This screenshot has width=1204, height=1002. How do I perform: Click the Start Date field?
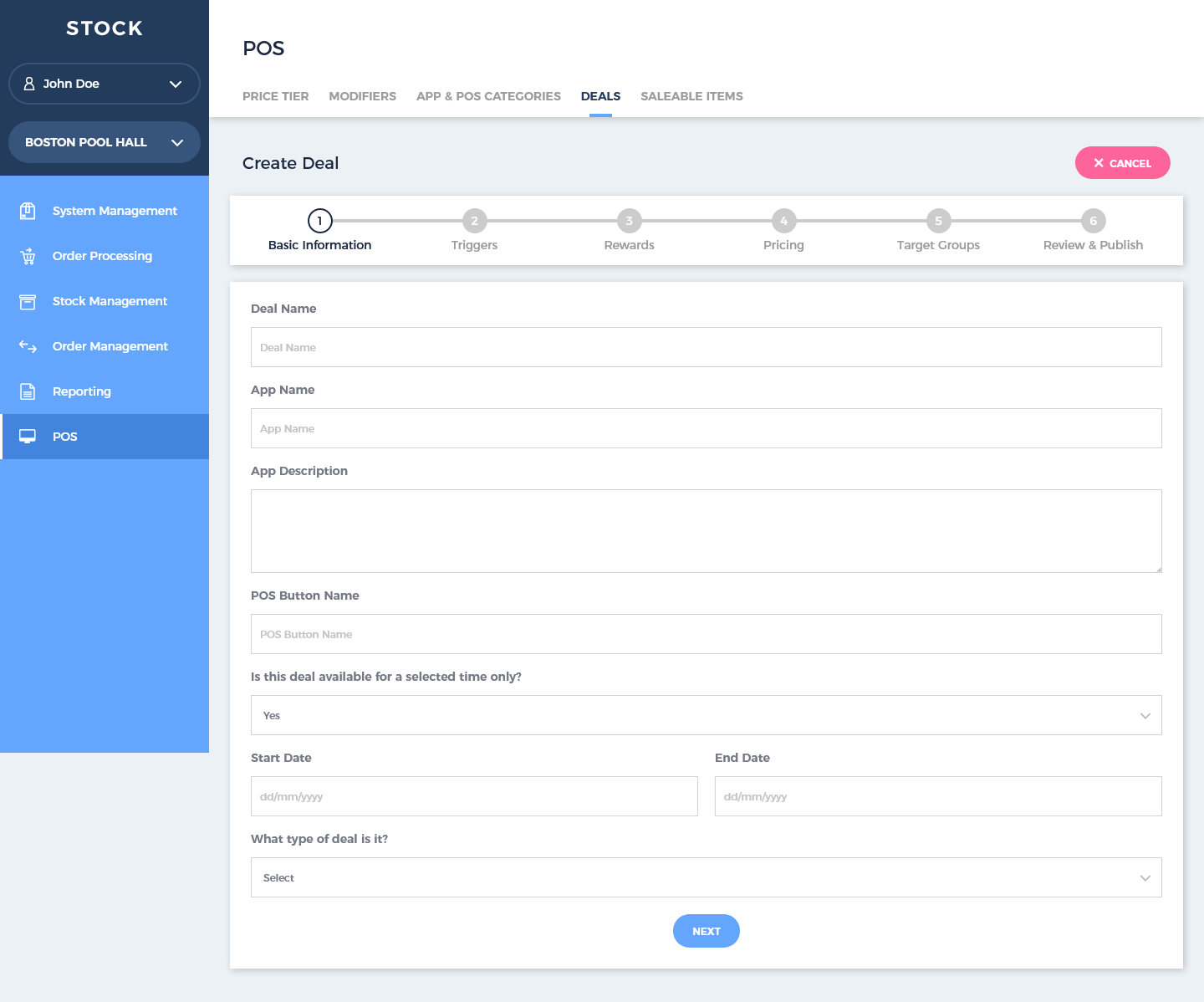coord(474,796)
